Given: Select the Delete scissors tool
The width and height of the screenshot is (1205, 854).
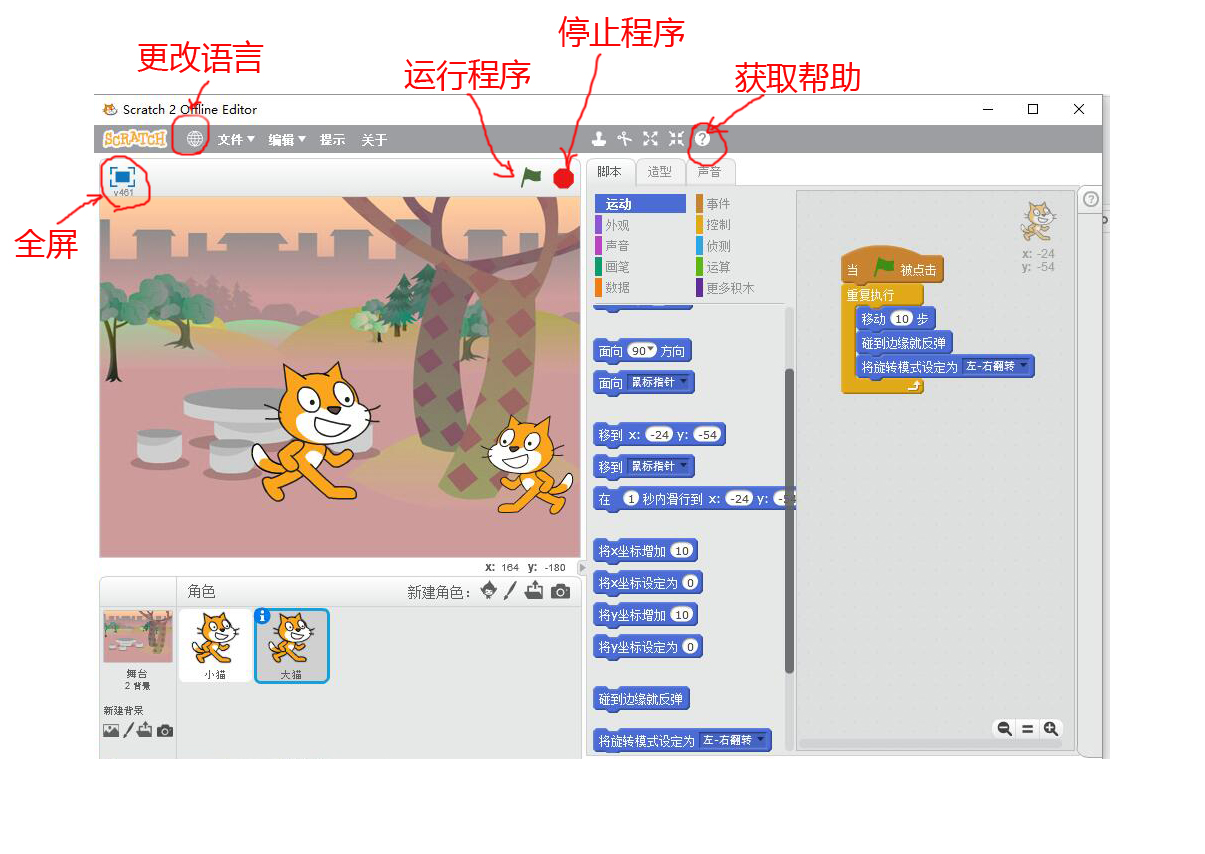Looking at the screenshot, I should pyautogui.click(x=625, y=139).
